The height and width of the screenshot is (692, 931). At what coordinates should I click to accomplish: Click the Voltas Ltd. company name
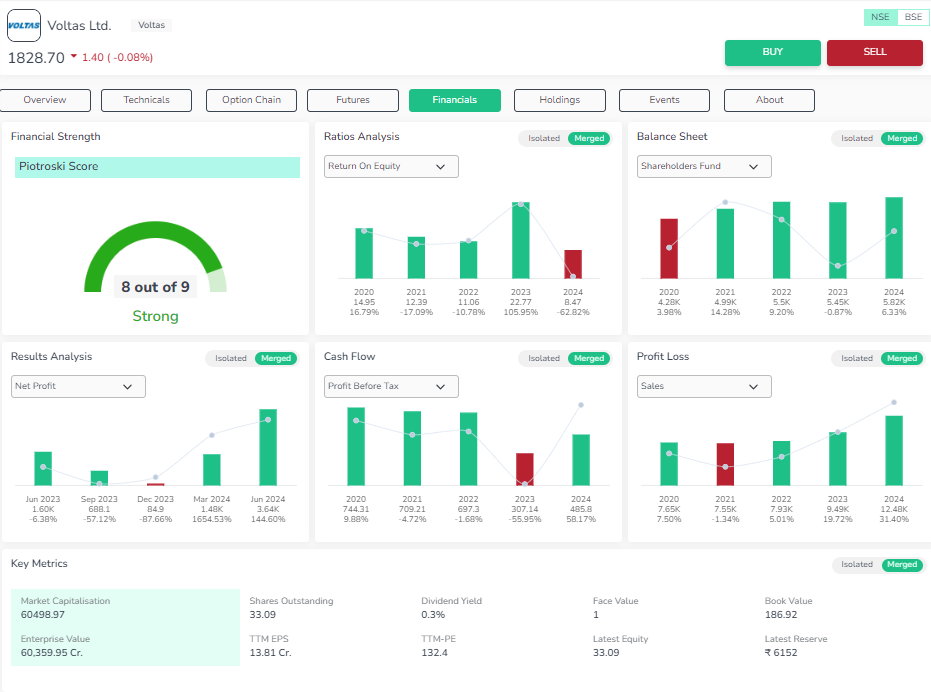click(79, 26)
